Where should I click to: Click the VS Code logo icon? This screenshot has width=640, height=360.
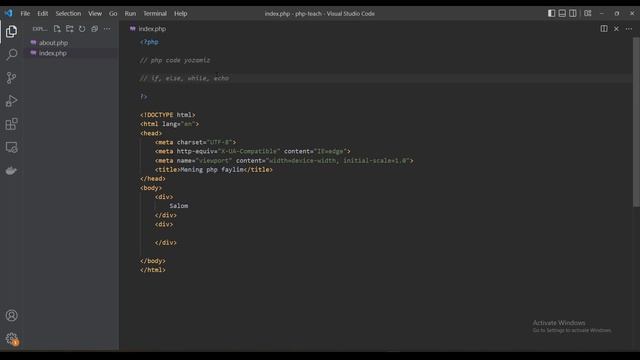pyautogui.click(x=9, y=13)
